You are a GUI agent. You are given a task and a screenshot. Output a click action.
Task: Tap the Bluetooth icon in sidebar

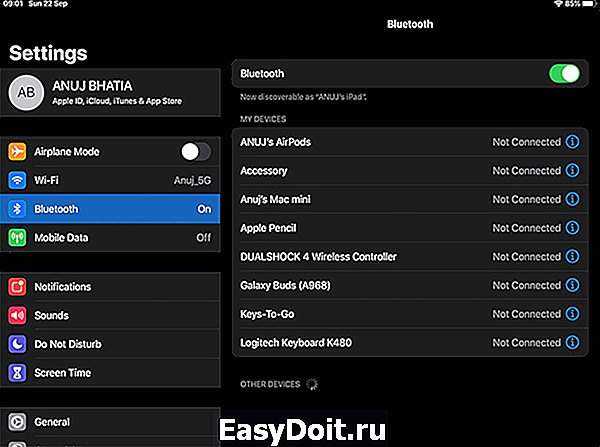click(17, 209)
